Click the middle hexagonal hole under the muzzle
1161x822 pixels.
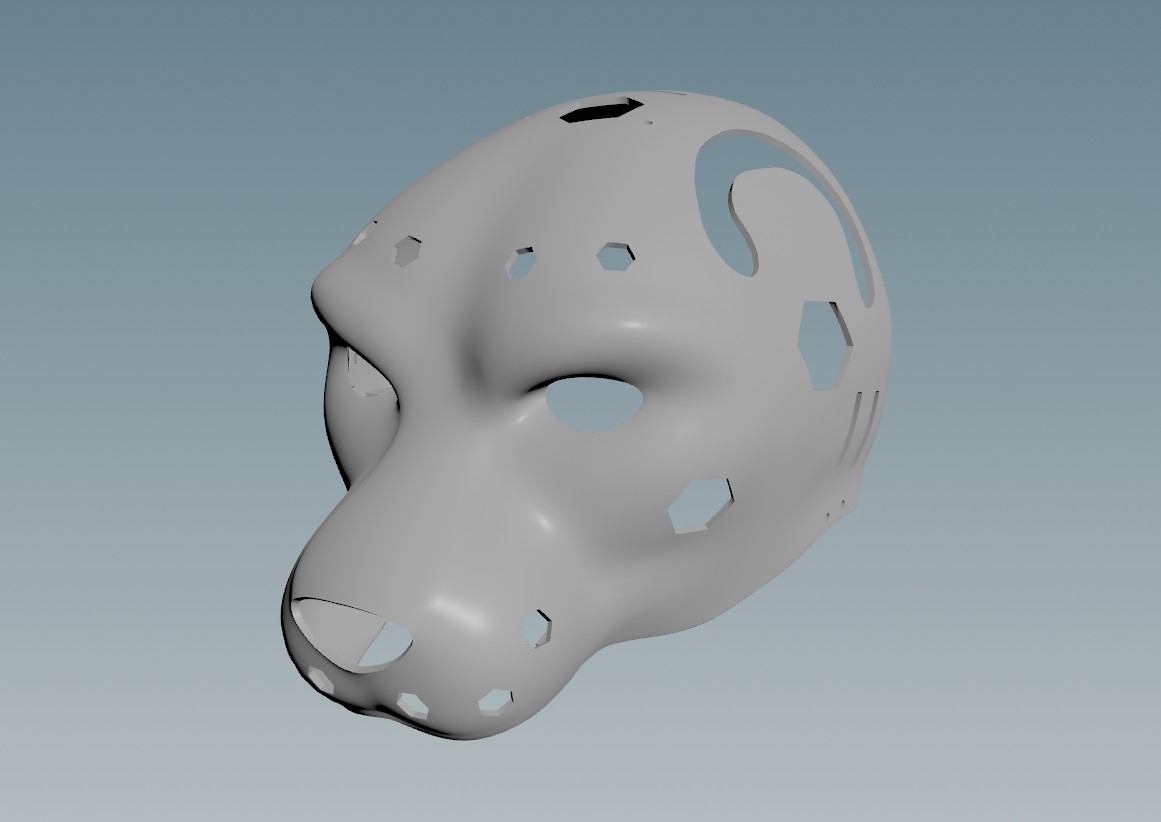pos(411,704)
